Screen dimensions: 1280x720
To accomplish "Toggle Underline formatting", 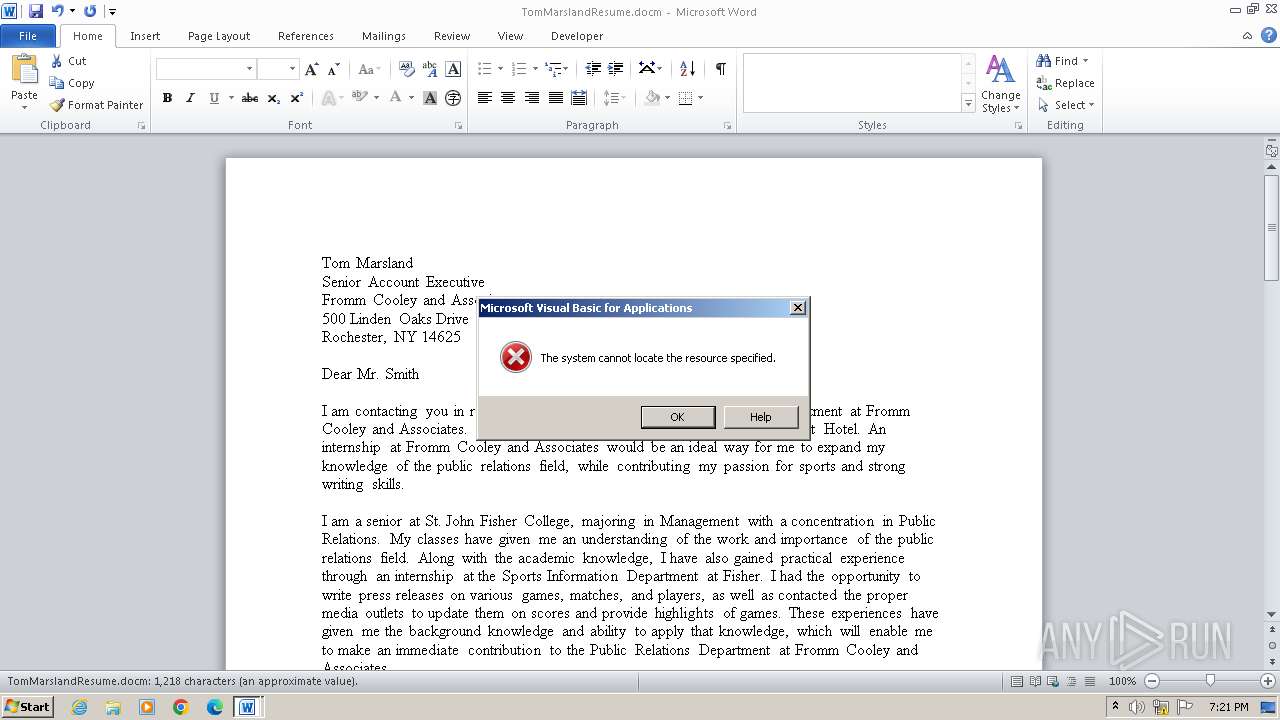I will [213, 98].
